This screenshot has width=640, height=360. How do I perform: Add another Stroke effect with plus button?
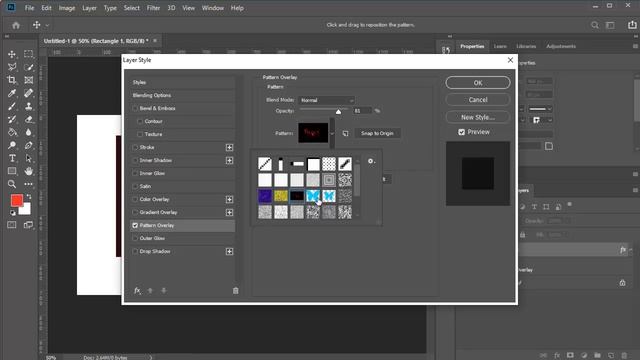pyautogui.click(x=229, y=147)
